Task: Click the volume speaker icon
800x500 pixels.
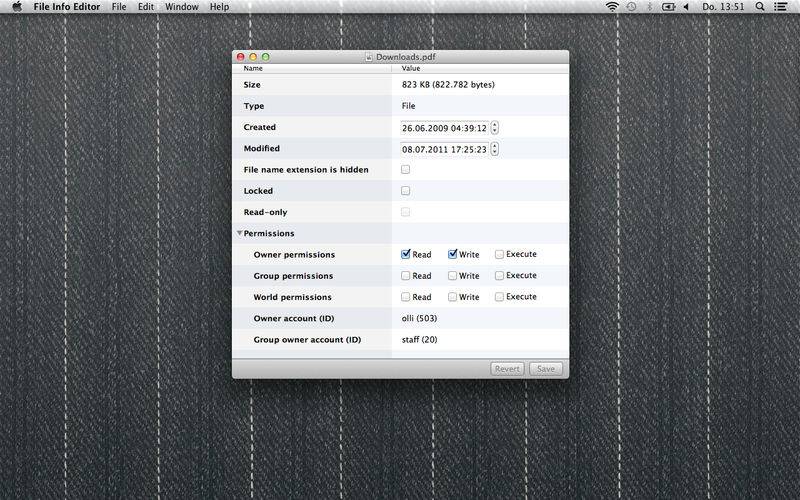Action: click(686, 7)
